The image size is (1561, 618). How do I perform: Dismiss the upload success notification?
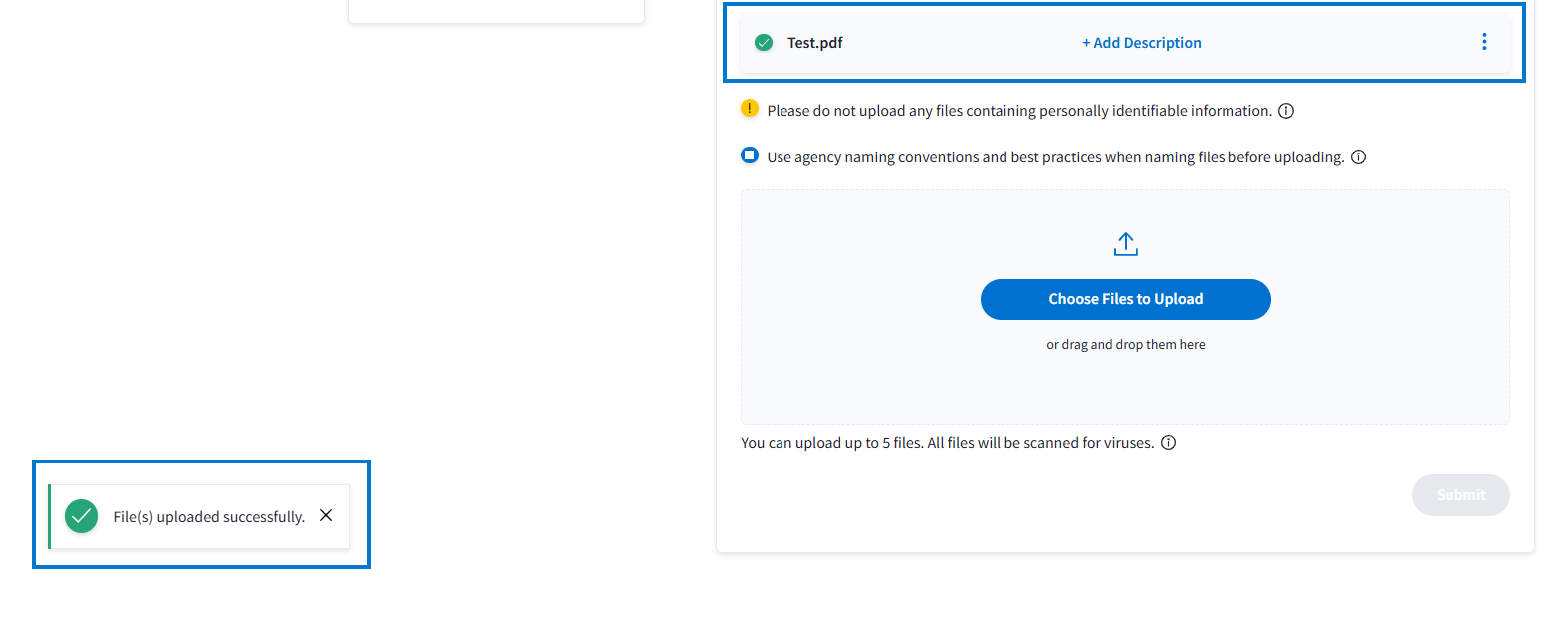coord(326,516)
